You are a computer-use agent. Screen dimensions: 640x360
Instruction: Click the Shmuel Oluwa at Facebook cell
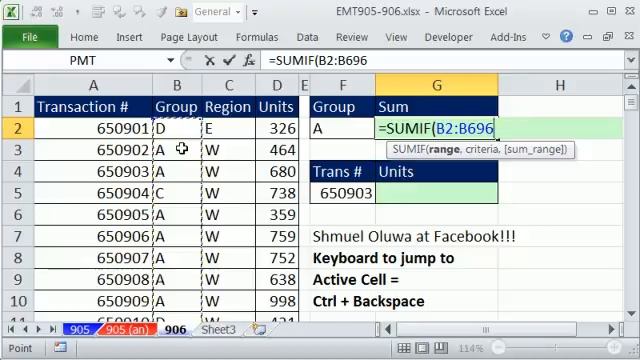[414, 236]
